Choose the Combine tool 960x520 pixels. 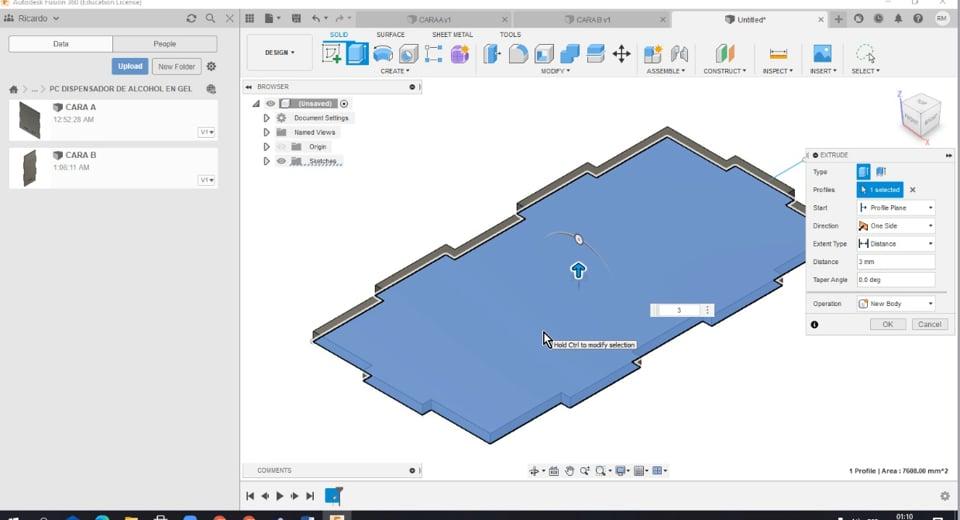[x=569, y=54]
